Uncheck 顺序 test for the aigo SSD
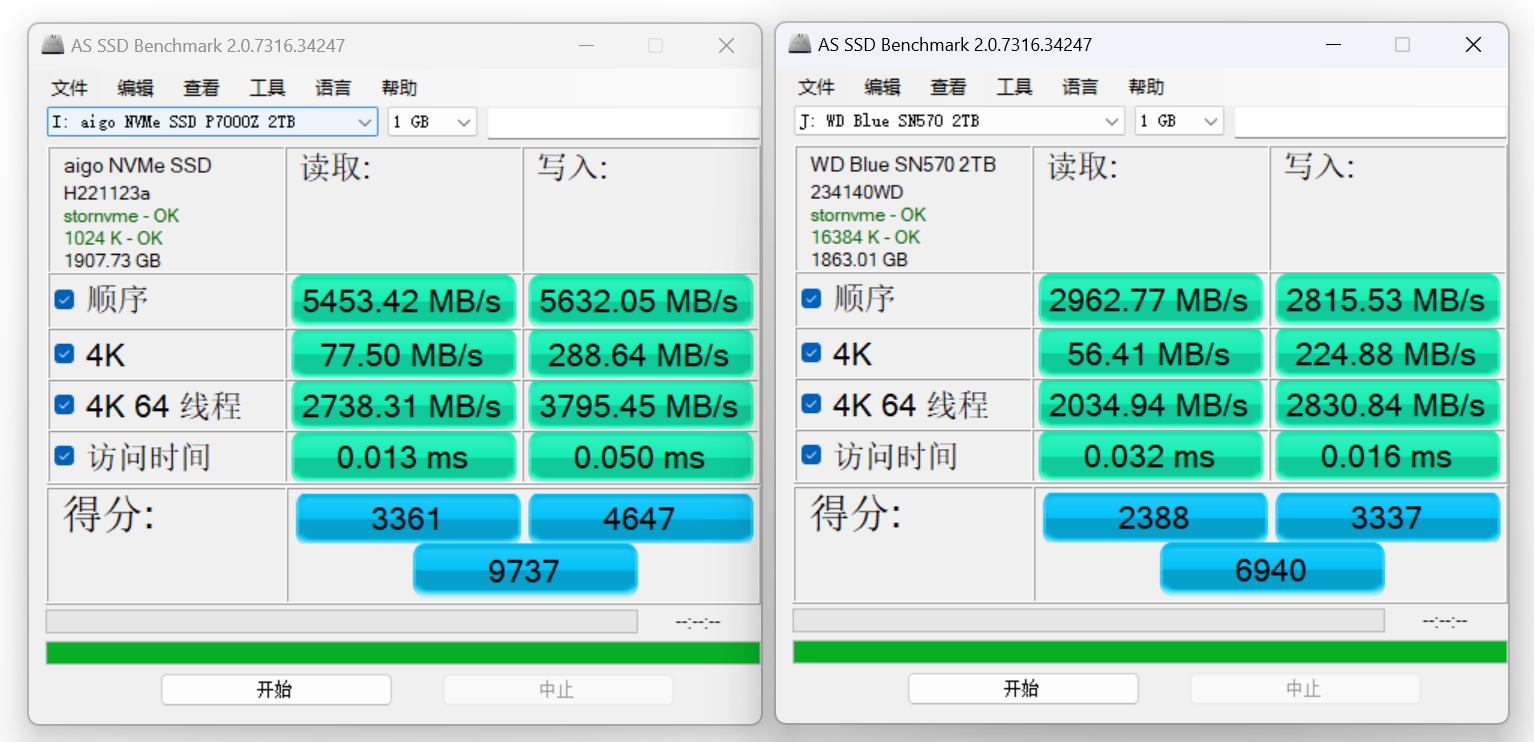1534x742 pixels. (64, 297)
